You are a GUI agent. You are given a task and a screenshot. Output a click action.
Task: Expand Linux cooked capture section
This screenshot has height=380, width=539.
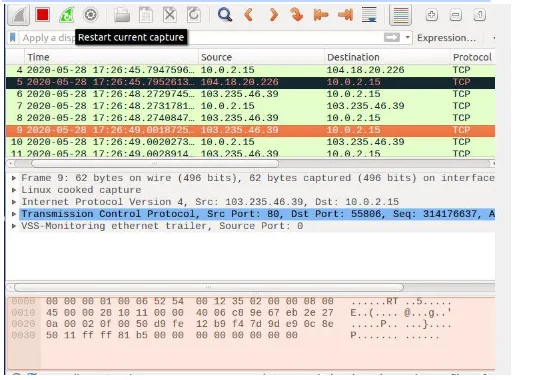[14, 190]
